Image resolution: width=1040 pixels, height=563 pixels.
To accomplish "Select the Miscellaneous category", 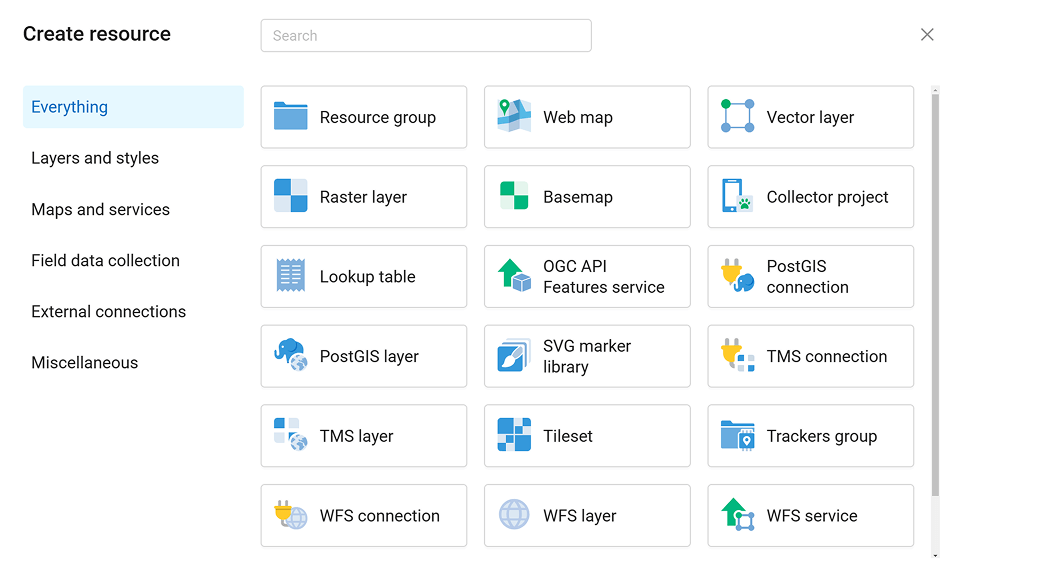I will (84, 362).
